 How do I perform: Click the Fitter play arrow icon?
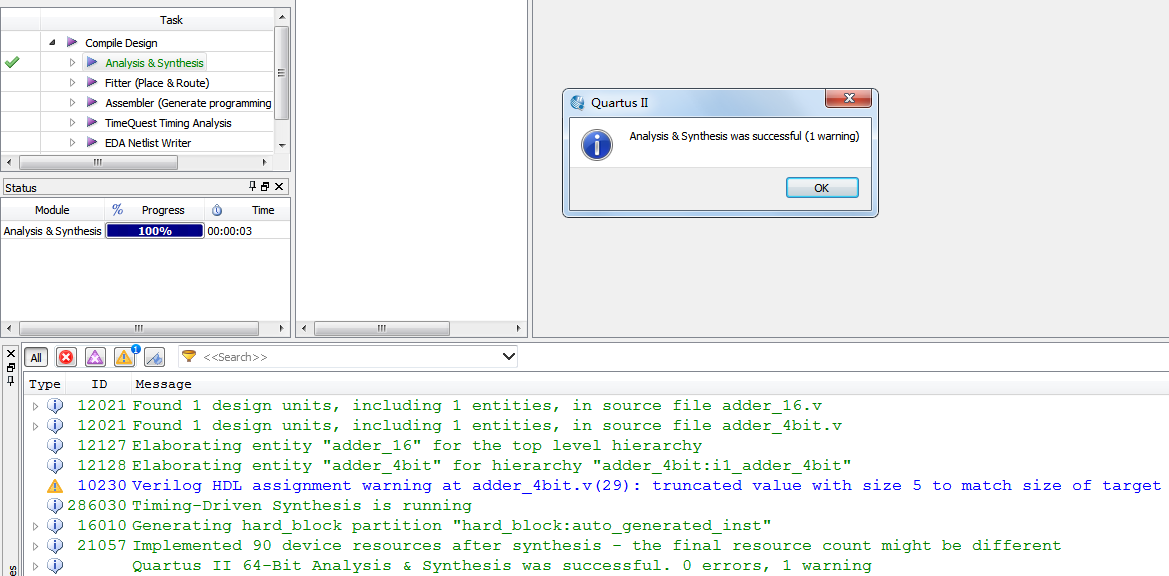coord(92,82)
